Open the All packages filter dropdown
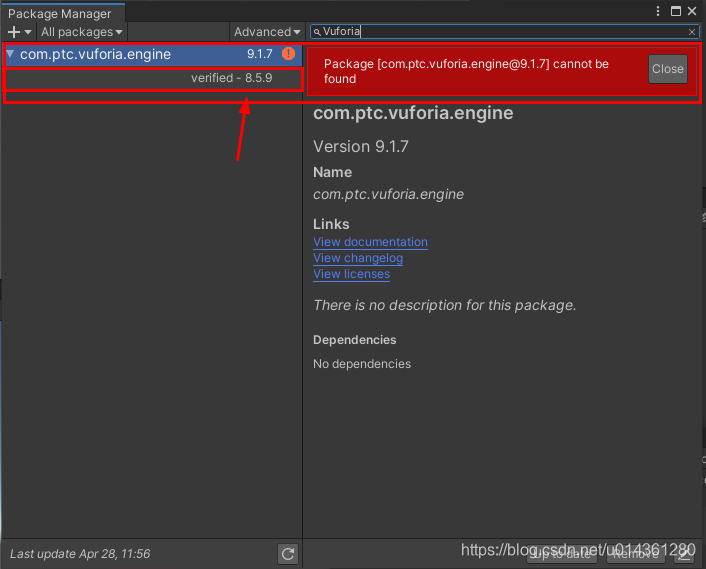This screenshot has width=706, height=569. coord(81,32)
